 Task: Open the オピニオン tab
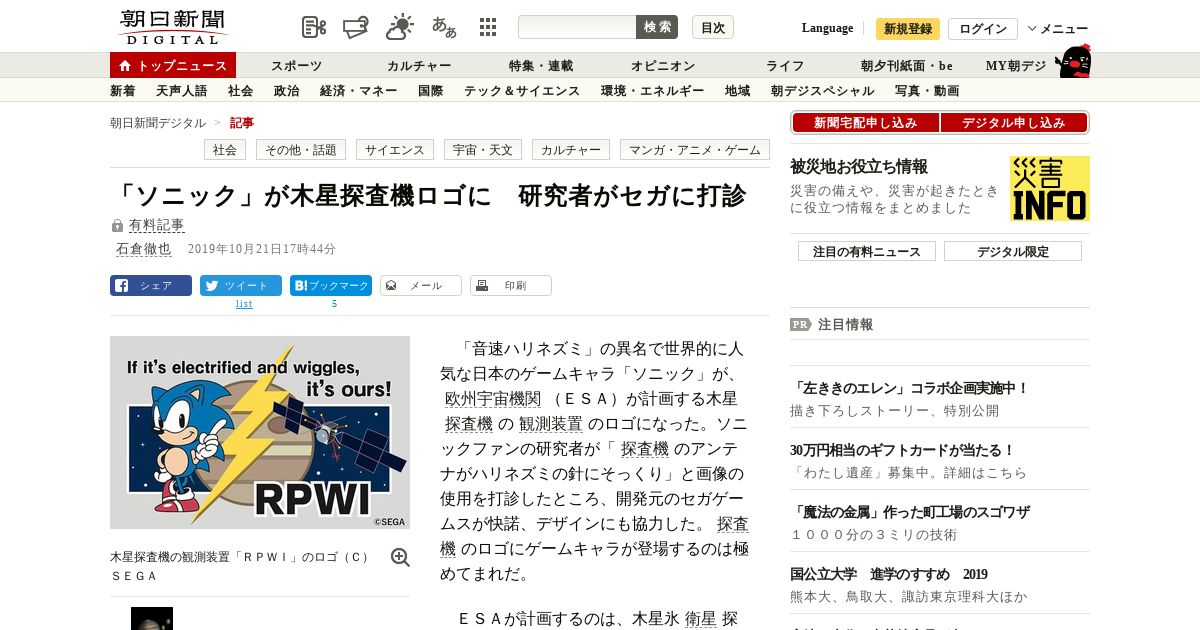663,65
